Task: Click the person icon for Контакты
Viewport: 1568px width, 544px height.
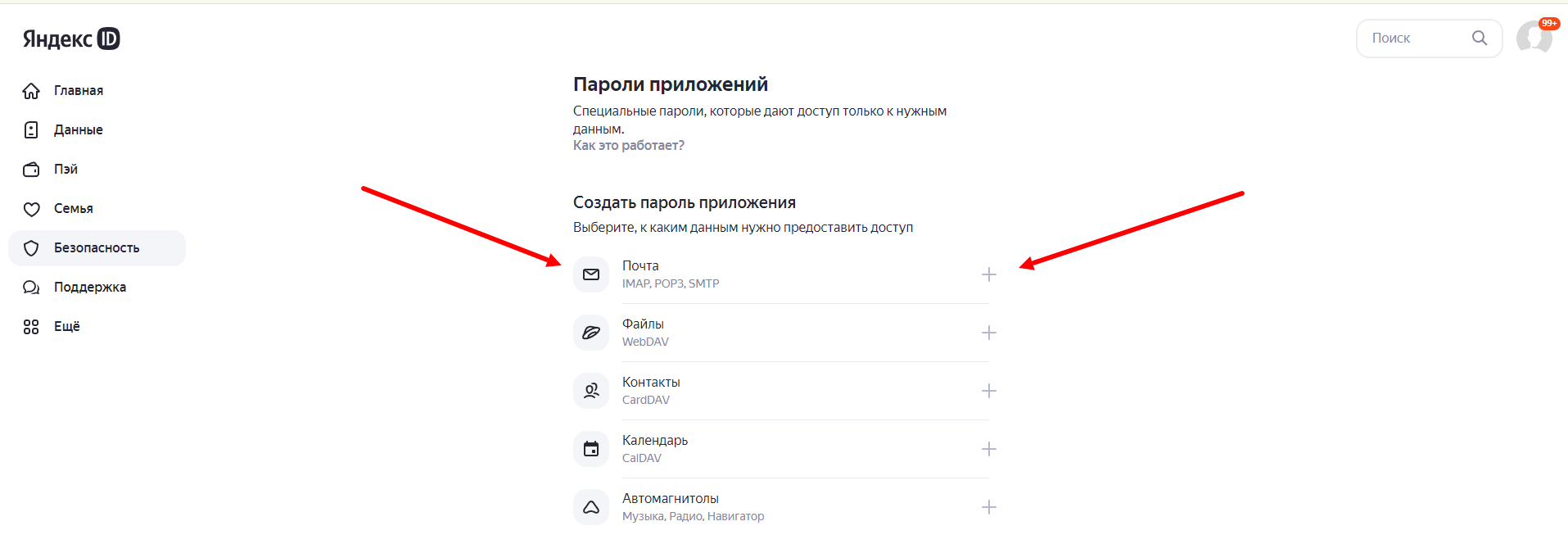Action: [591, 391]
